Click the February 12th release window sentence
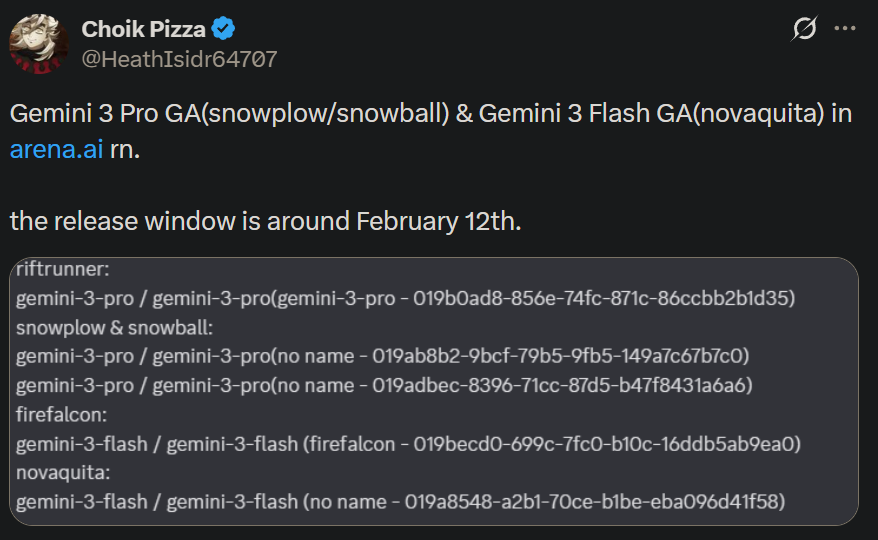The height and width of the screenshot is (540, 878). click(265, 220)
